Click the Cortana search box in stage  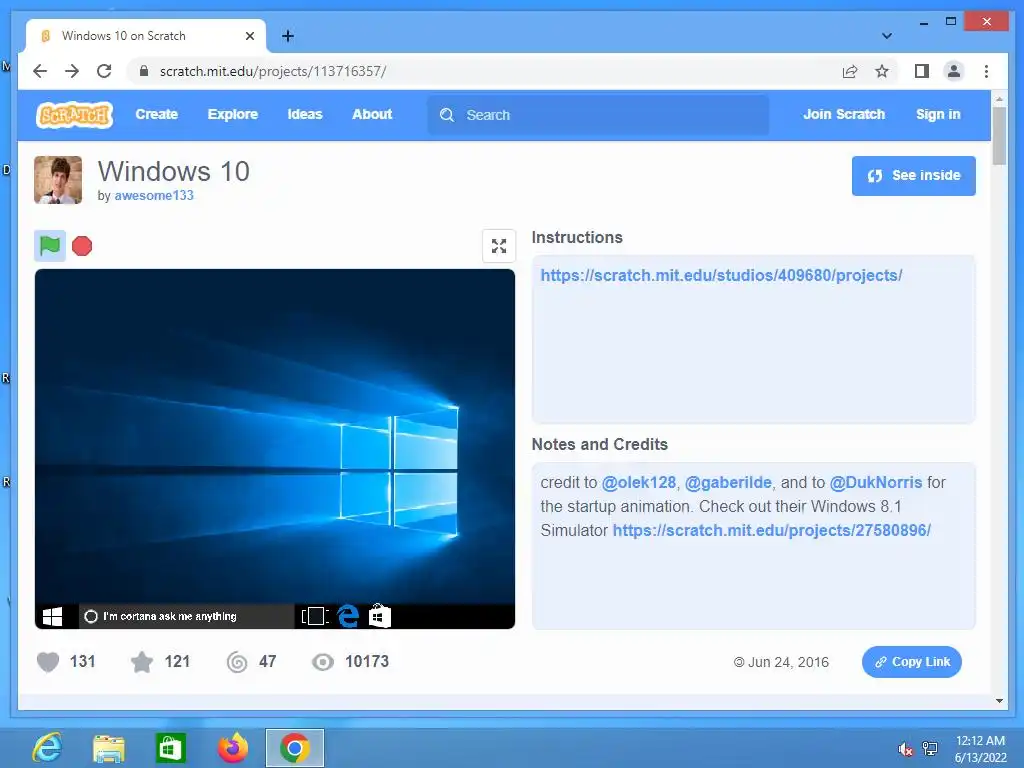(187, 616)
